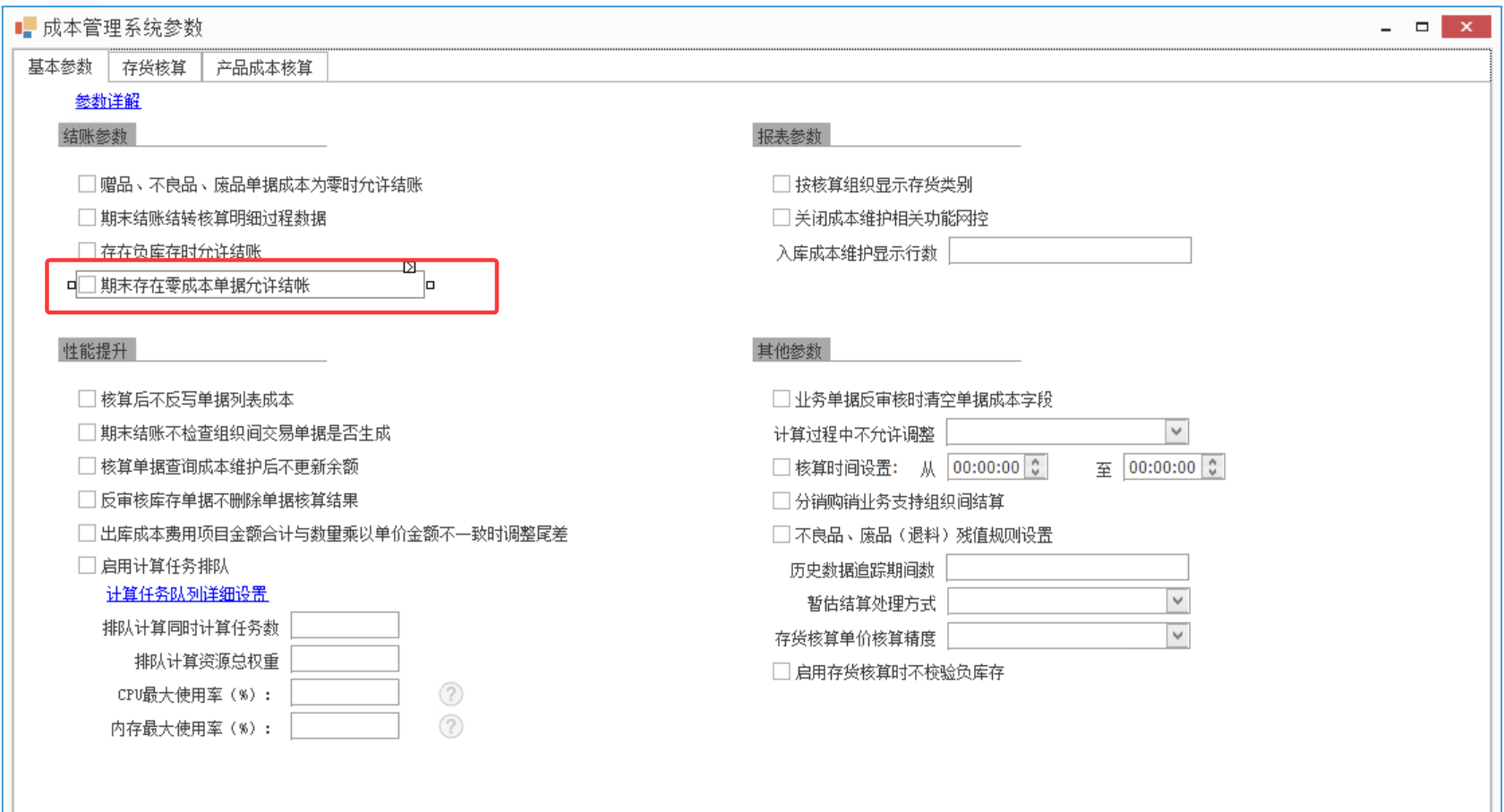The image size is (1504, 812).
Task: Enable 期末存在零成本单据允许结帐 checkbox
Action: coord(88,285)
